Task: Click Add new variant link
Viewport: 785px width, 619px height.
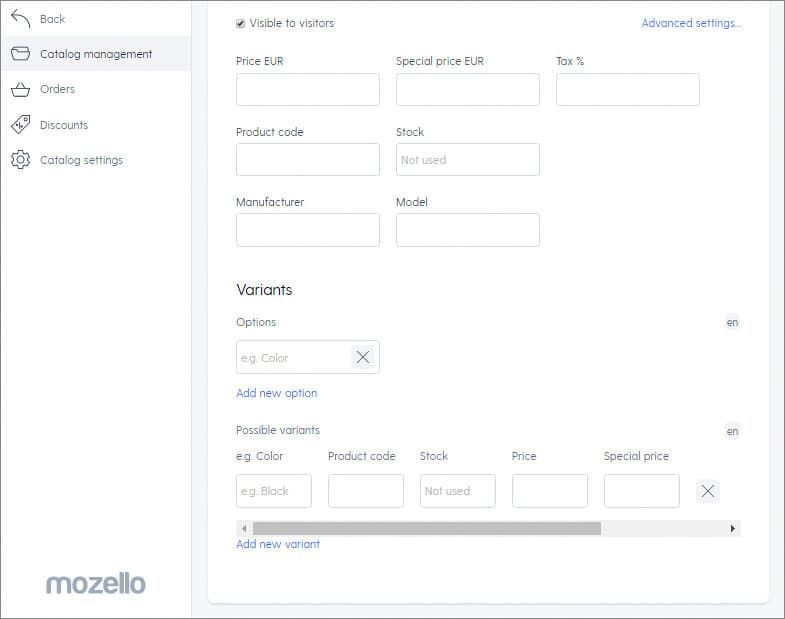Action: tap(278, 544)
